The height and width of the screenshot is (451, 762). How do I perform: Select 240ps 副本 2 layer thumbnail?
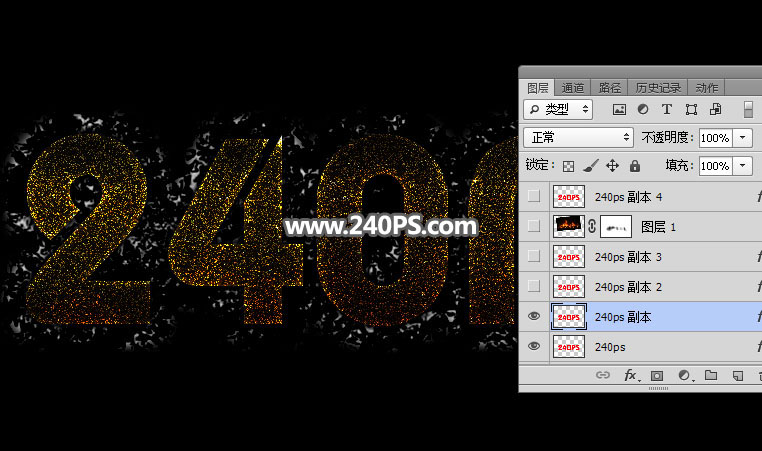click(569, 287)
